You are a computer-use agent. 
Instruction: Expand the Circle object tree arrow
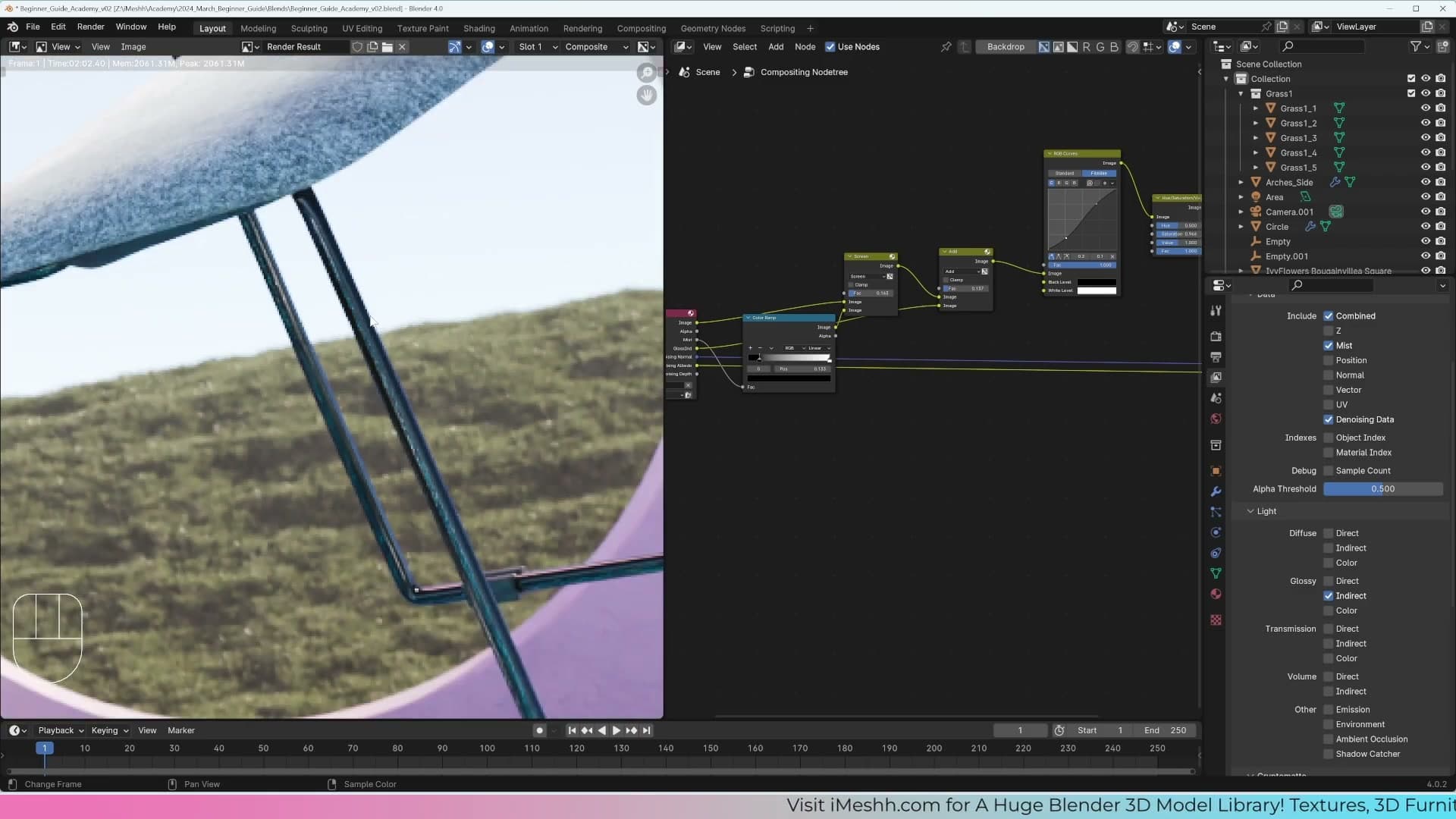pyautogui.click(x=1241, y=227)
